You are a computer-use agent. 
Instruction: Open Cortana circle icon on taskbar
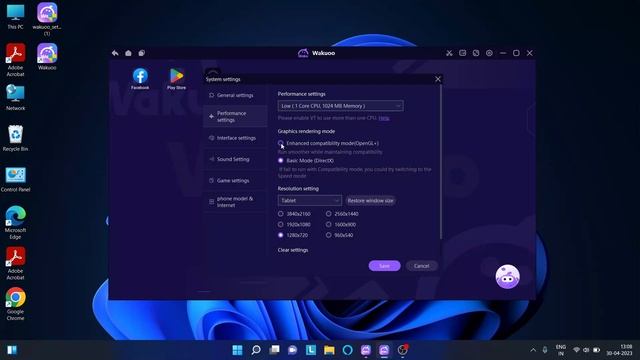coord(347,350)
